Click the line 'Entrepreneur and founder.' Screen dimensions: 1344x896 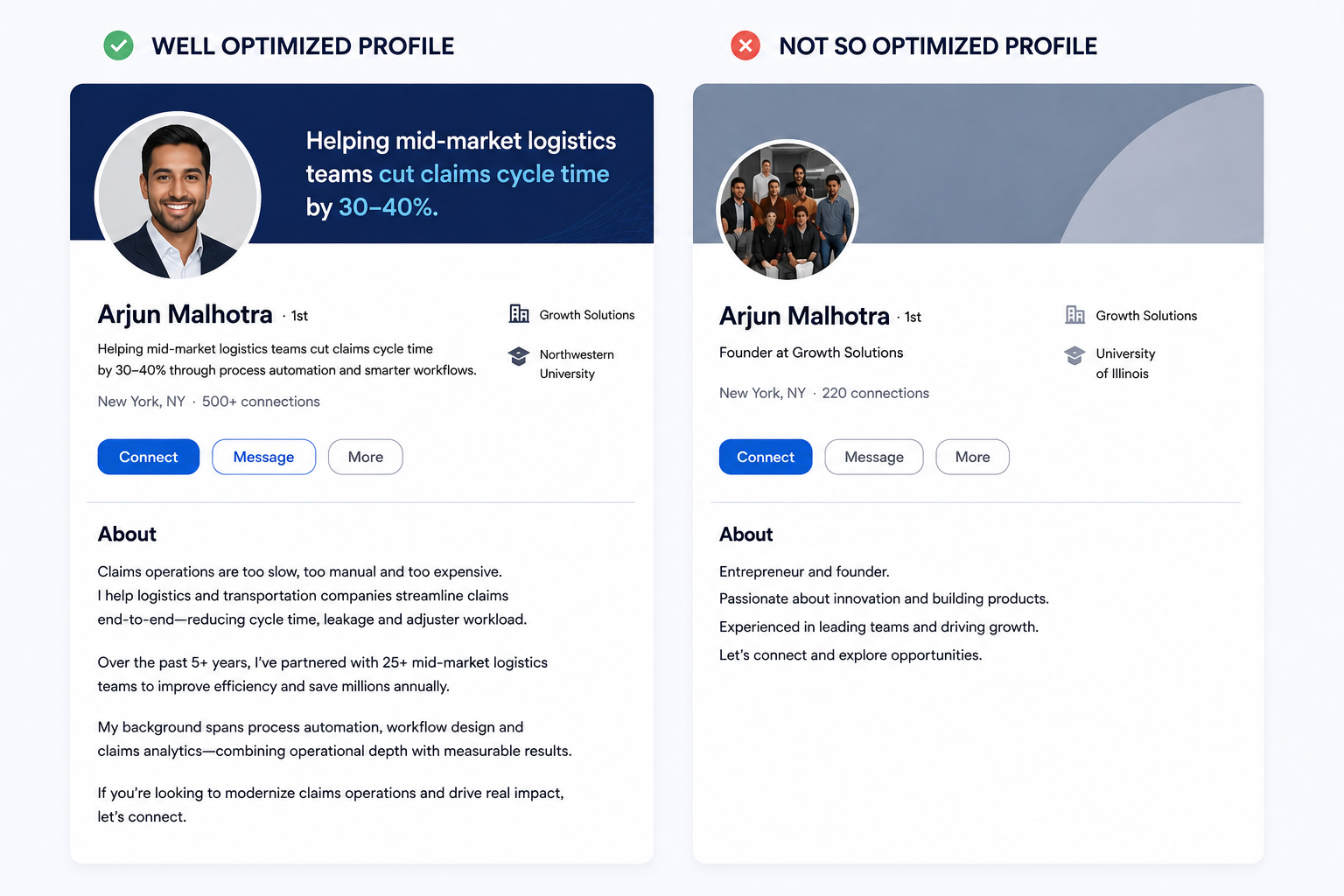point(804,571)
